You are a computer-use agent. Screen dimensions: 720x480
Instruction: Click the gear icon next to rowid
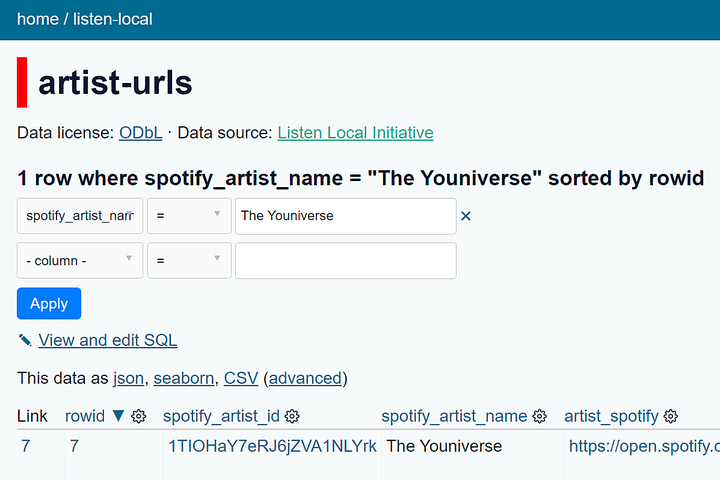point(139,416)
